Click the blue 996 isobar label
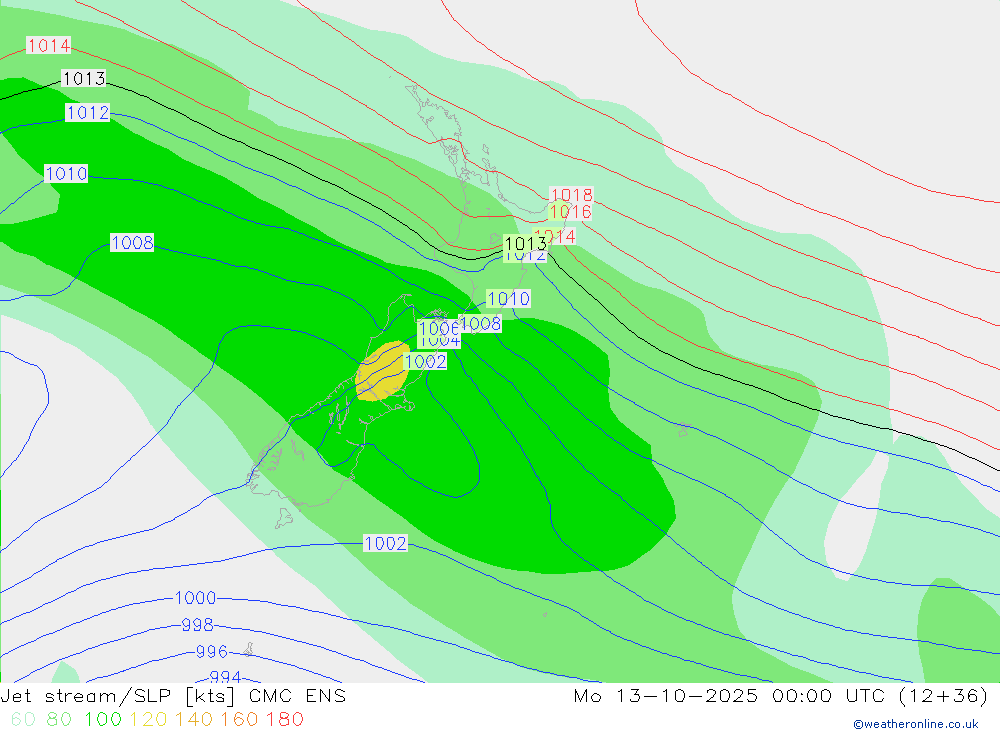Screen dimensions: 1000x733 [x=212, y=651]
